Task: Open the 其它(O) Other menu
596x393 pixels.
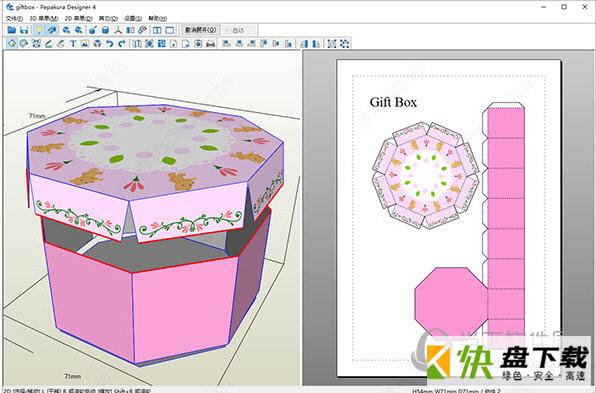Action: (108, 18)
